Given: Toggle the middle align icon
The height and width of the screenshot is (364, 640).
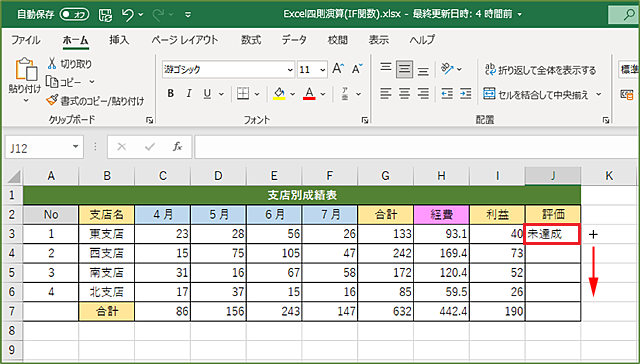Looking at the screenshot, I should click(404, 69).
